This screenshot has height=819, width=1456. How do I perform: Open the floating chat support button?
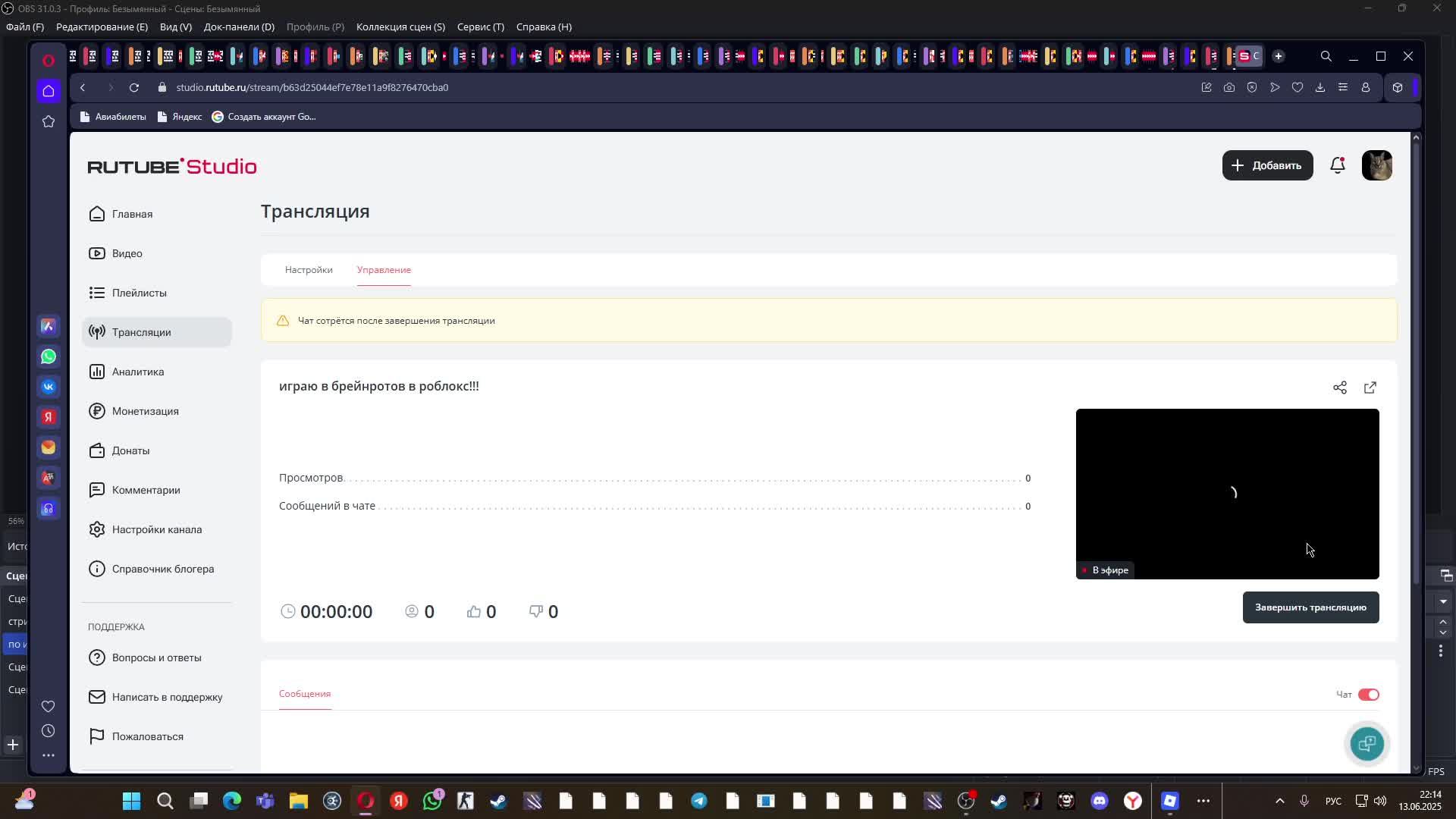tap(1367, 744)
